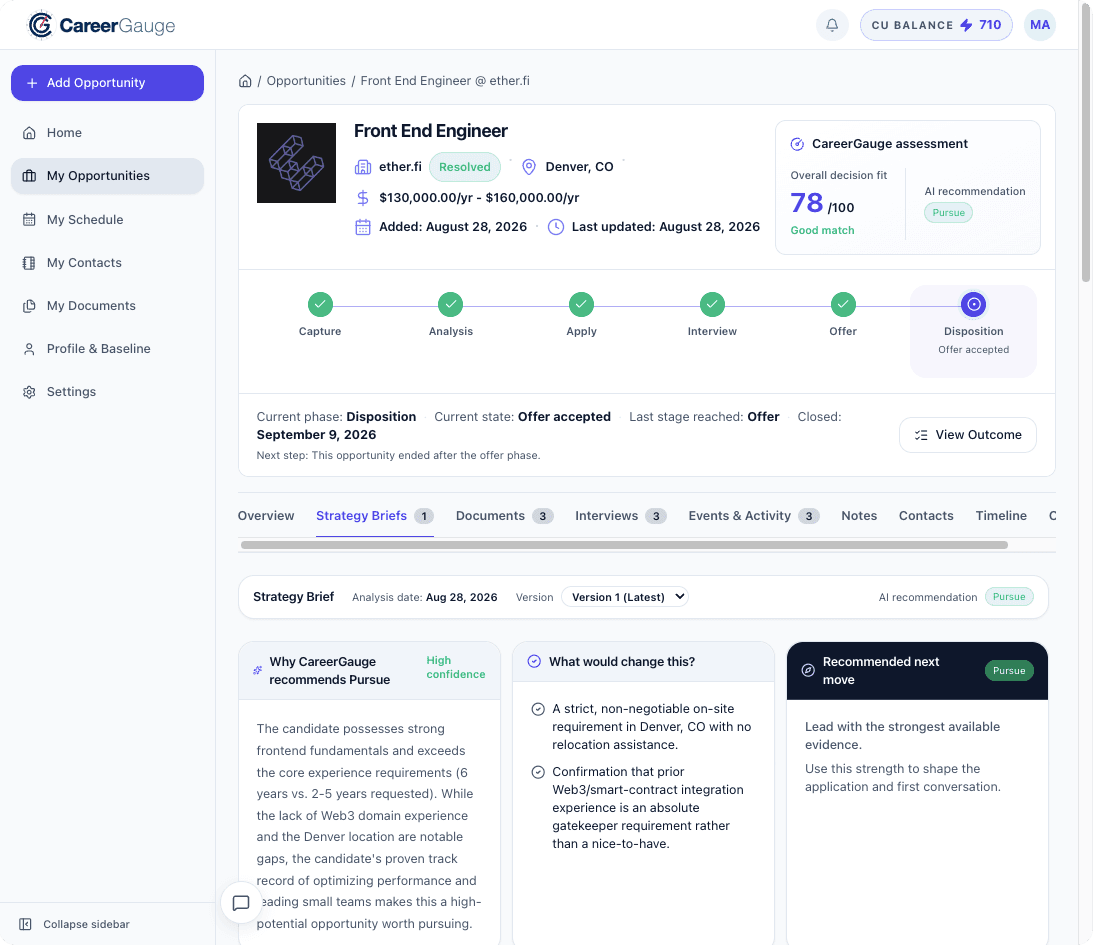Click Pursue badge in Recommended next move
Screen dimensions: 1093x945
(1009, 670)
